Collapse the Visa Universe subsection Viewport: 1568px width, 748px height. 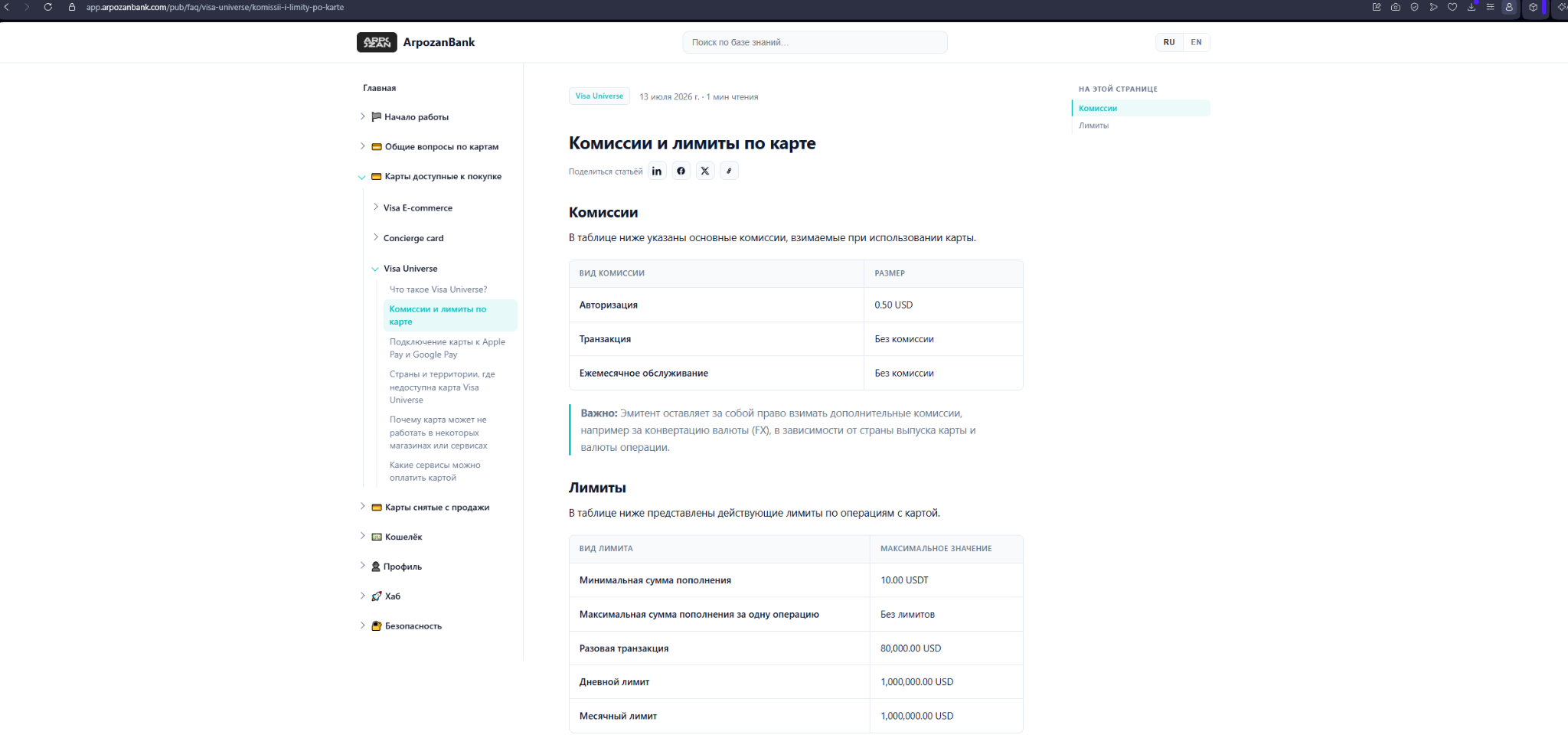(375, 269)
